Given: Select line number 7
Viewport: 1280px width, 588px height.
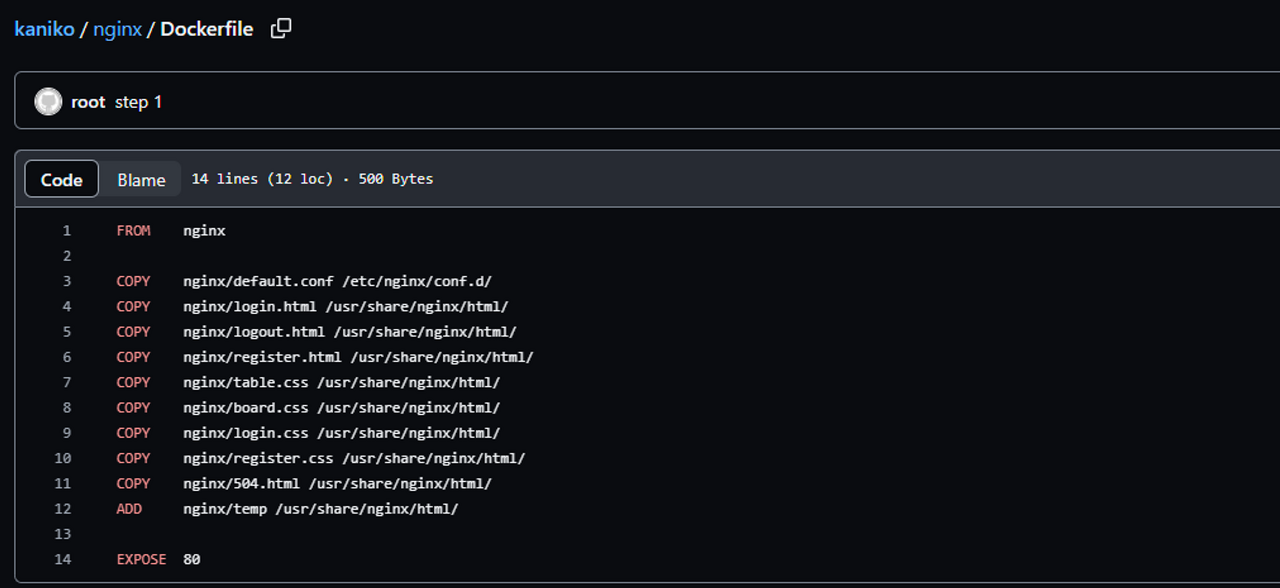Looking at the screenshot, I should coord(67,383).
